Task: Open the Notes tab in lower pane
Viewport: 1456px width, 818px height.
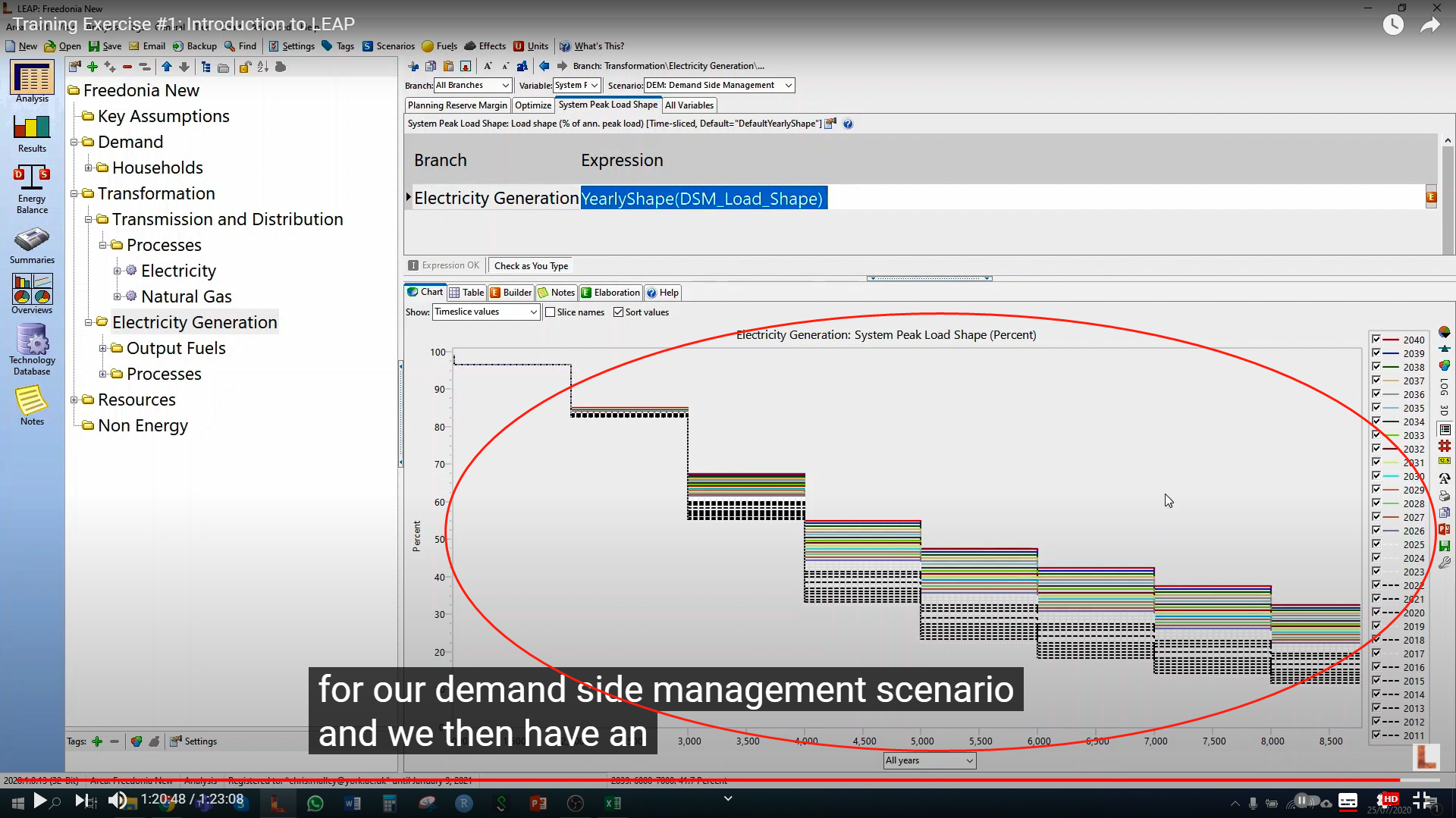Action: tap(556, 293)
